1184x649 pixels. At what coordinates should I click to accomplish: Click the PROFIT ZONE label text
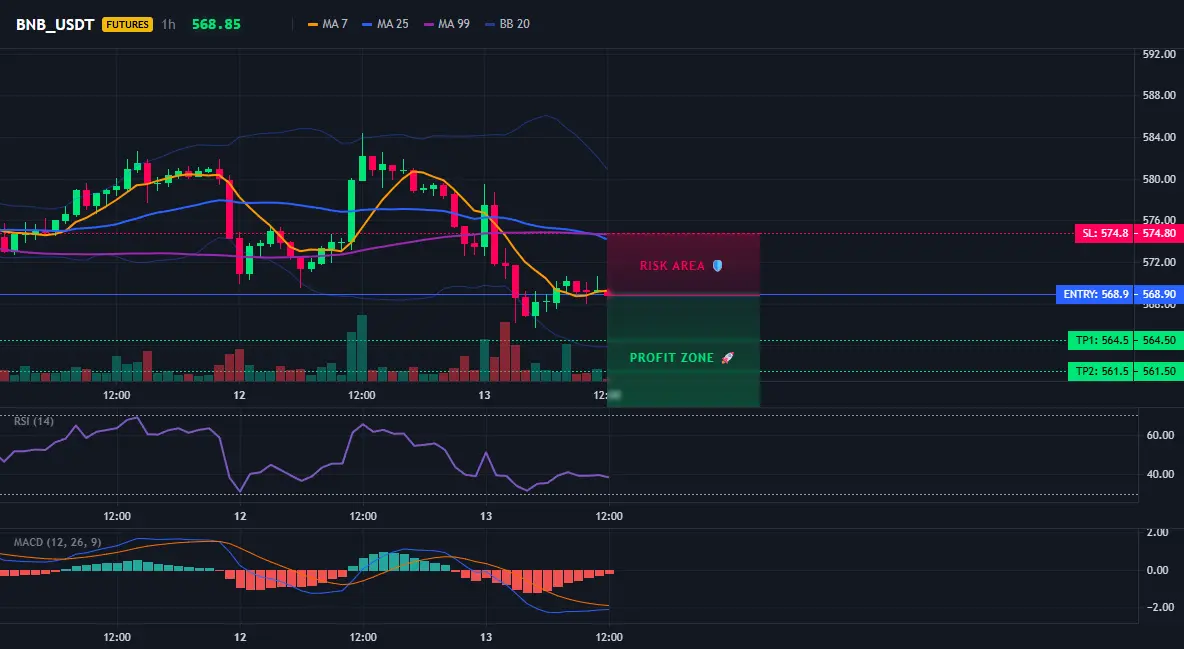pos(671,357)
